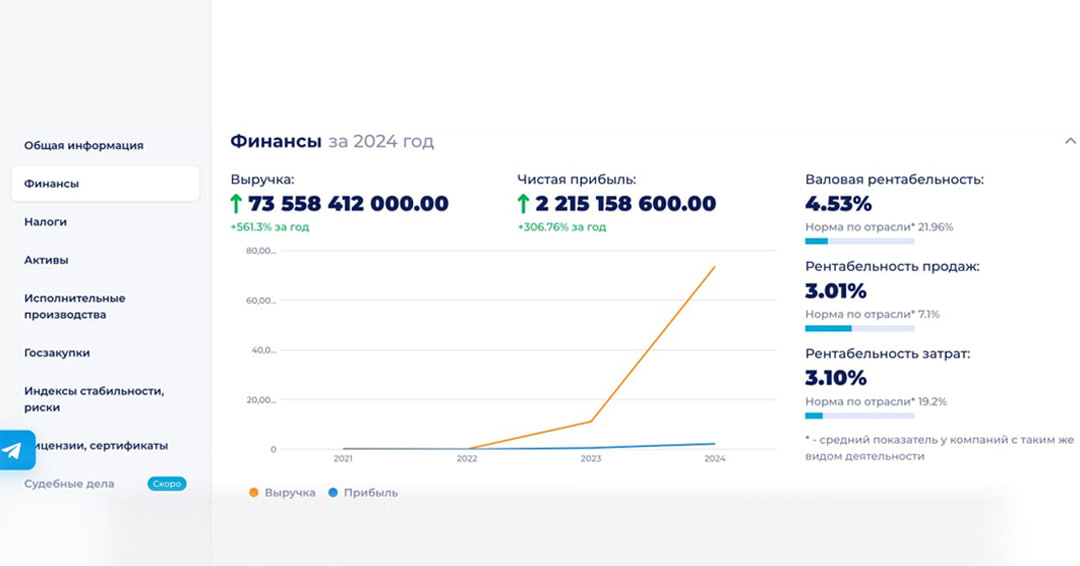The width and height of the screenshot is (1080, 566).
Task: Open the Общая информация section
Action: [84, 146]
